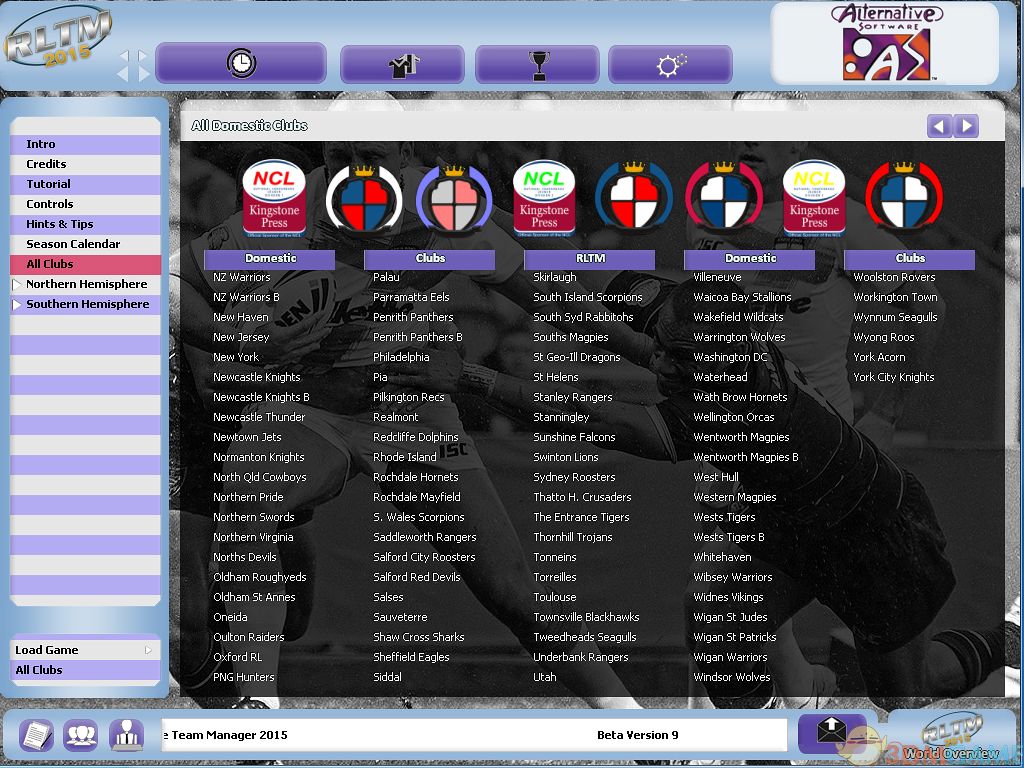Select Sydney Roosters club
This screenshot has height=768, width=1024.
coord(574,477)
